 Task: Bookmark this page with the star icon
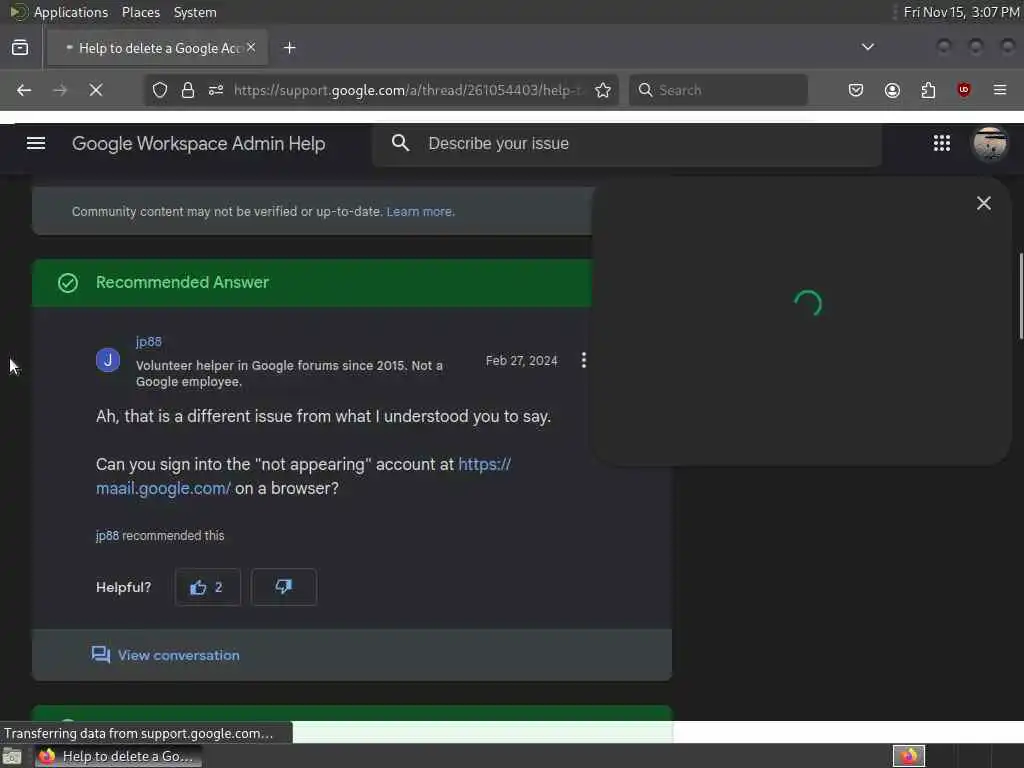click(603, 90)
